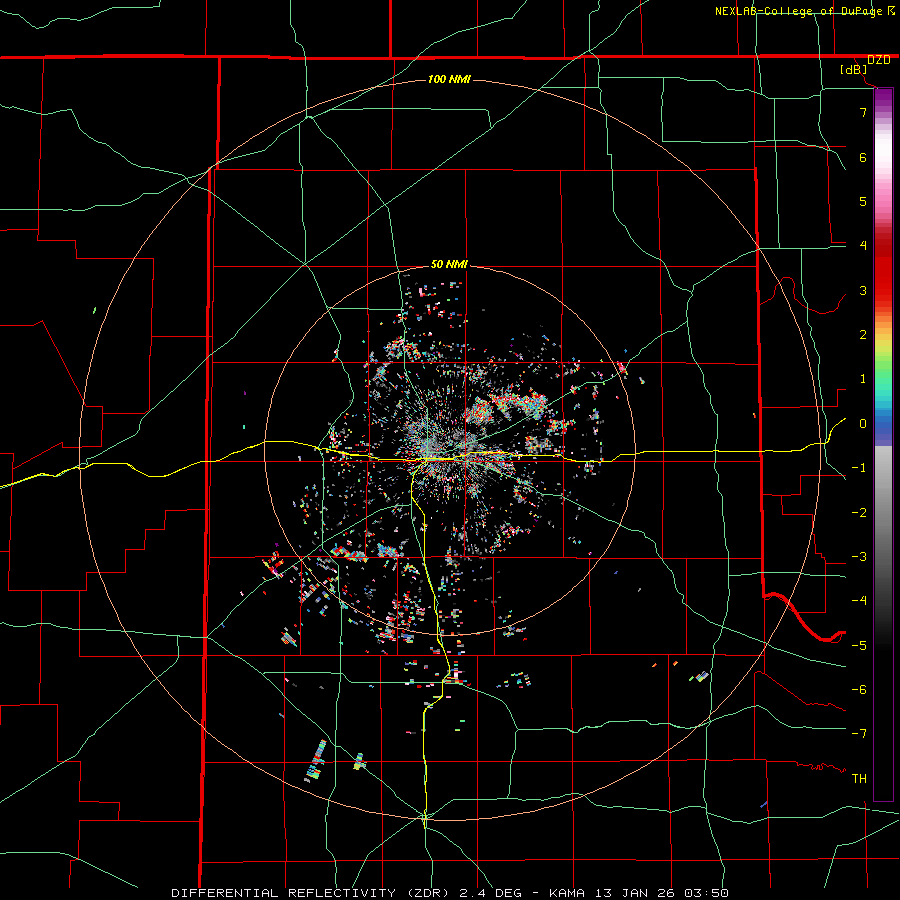
Task: Select the 3 dB scale value
Action: coord(863,290)
